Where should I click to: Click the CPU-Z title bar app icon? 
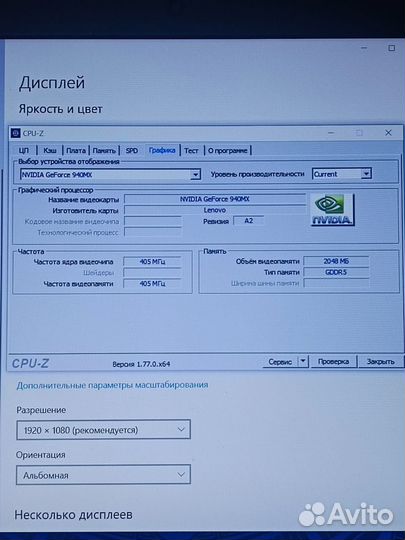(15, 133)
